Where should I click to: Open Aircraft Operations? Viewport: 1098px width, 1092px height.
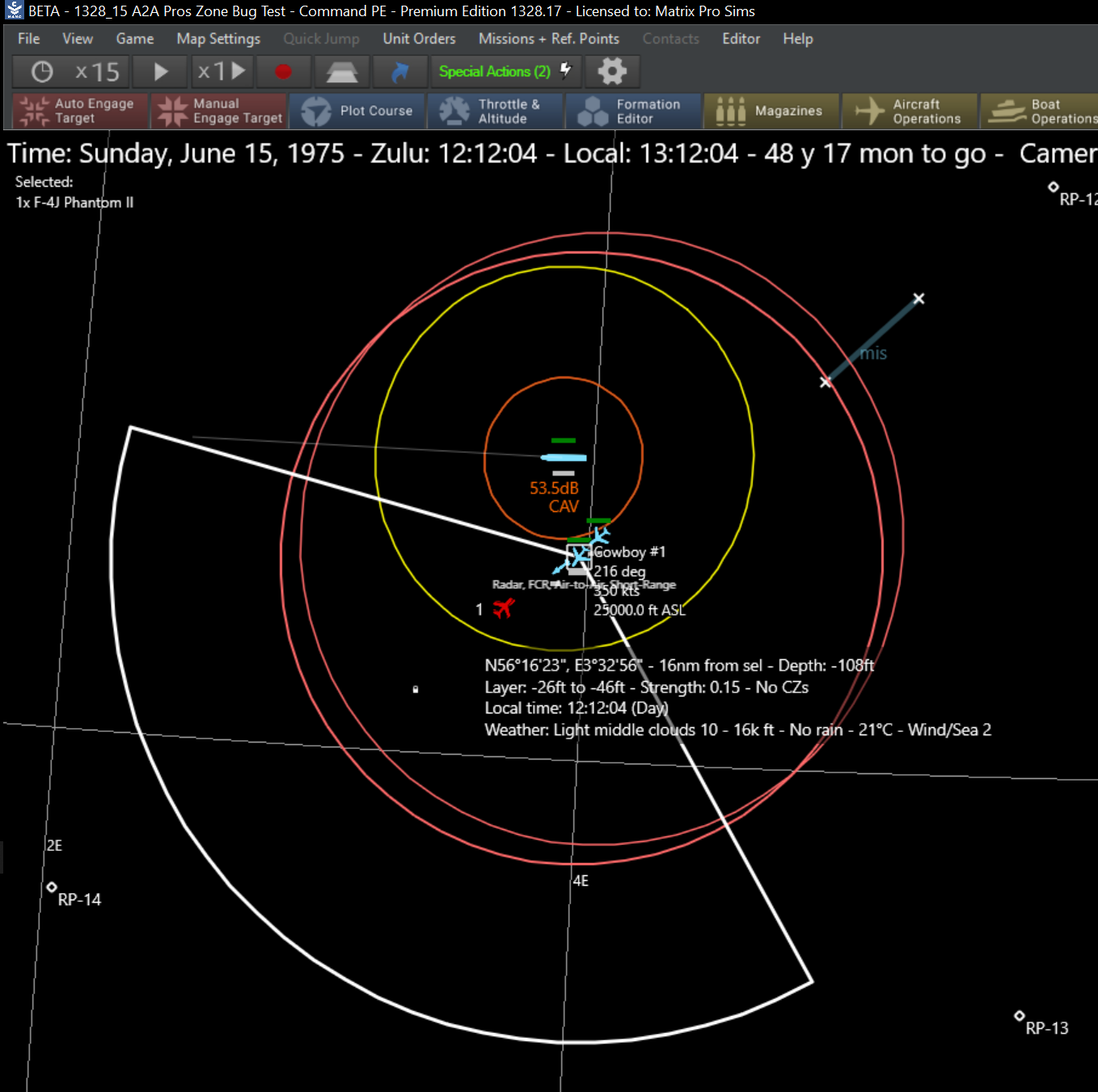[910, 111]
